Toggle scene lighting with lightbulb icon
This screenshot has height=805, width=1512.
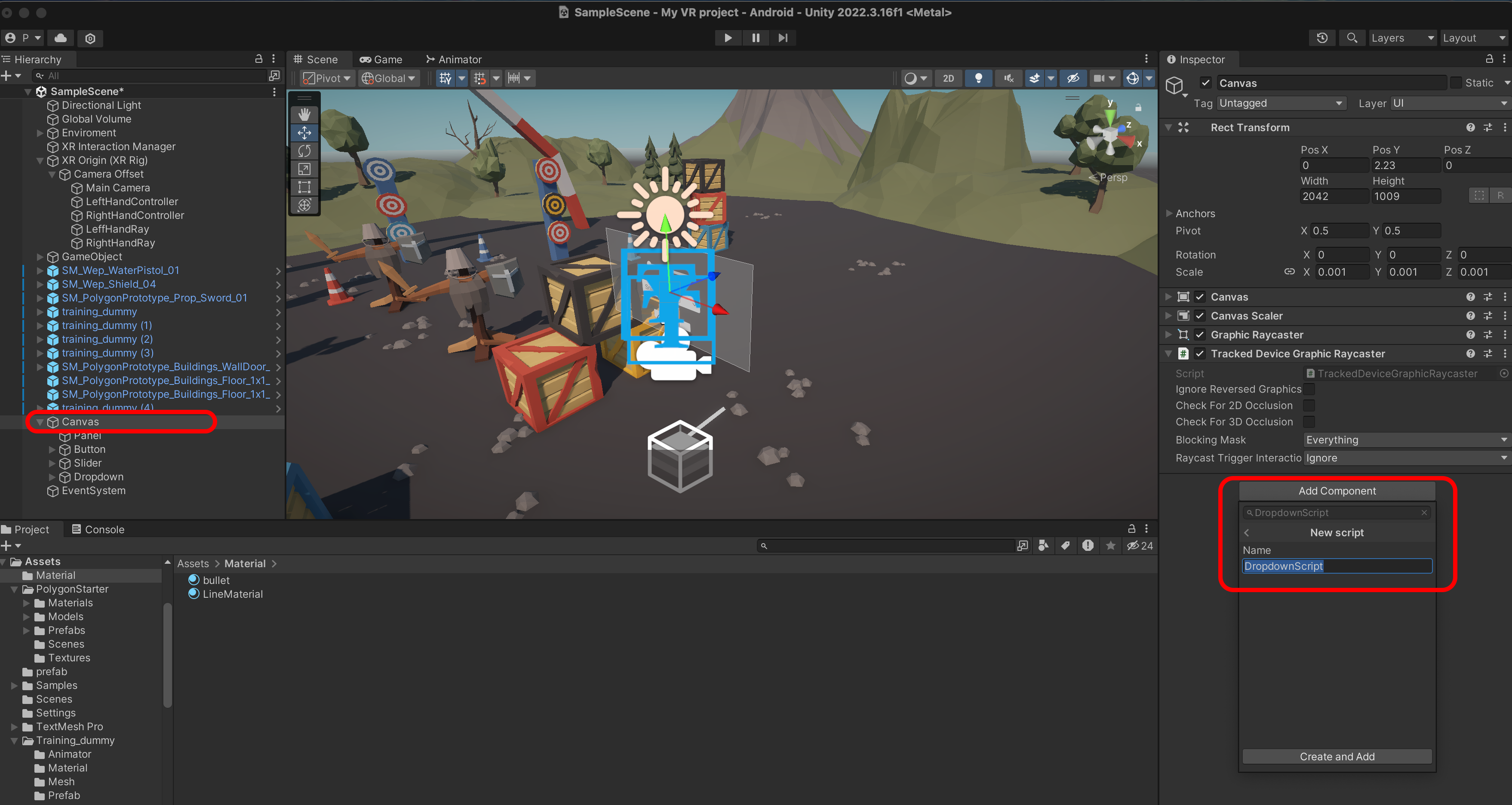pyautogui.click(x=978, y=78)
